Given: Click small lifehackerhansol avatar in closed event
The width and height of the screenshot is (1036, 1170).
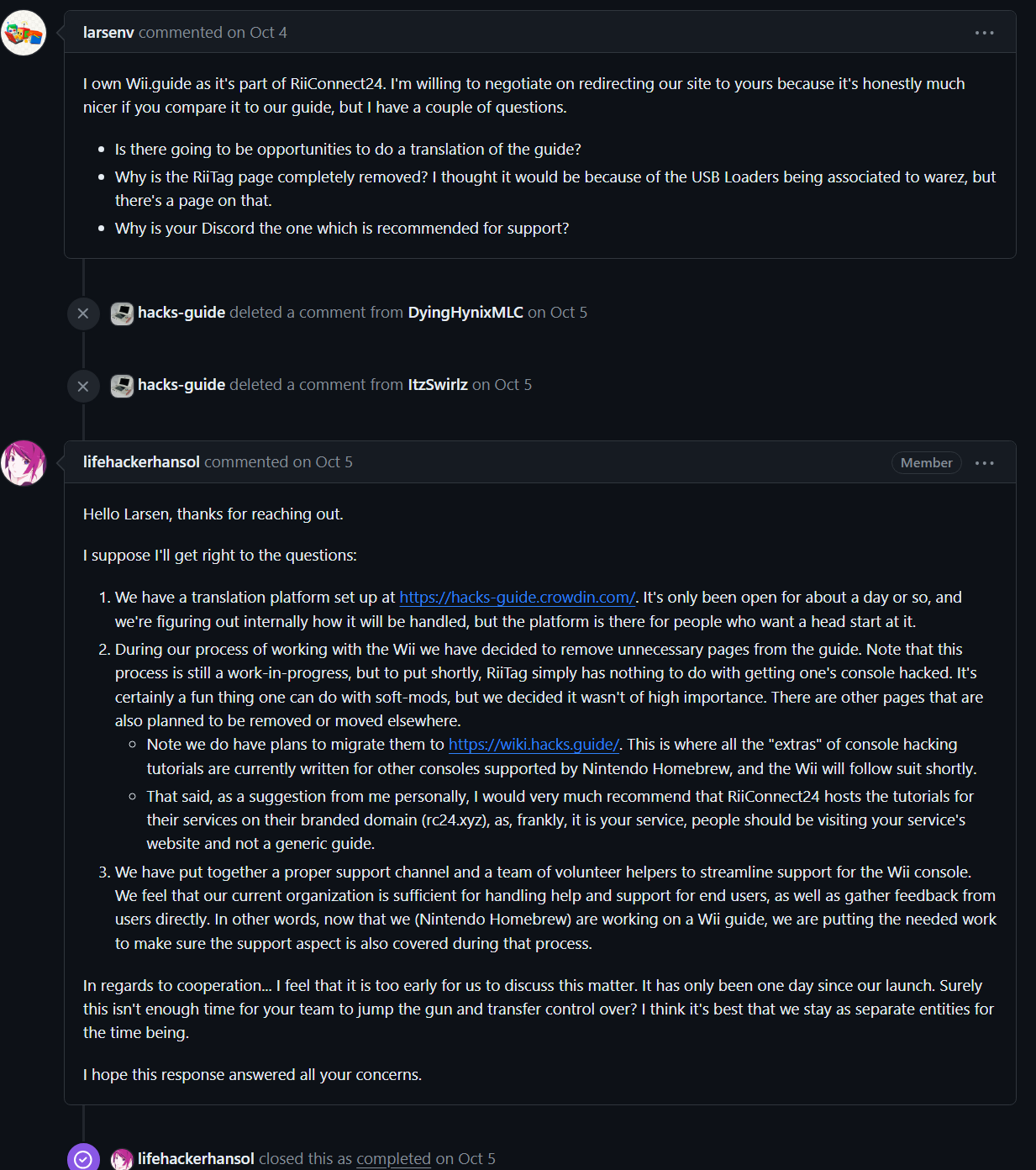Looking at the screenshot, I should tap(123, 1159).
